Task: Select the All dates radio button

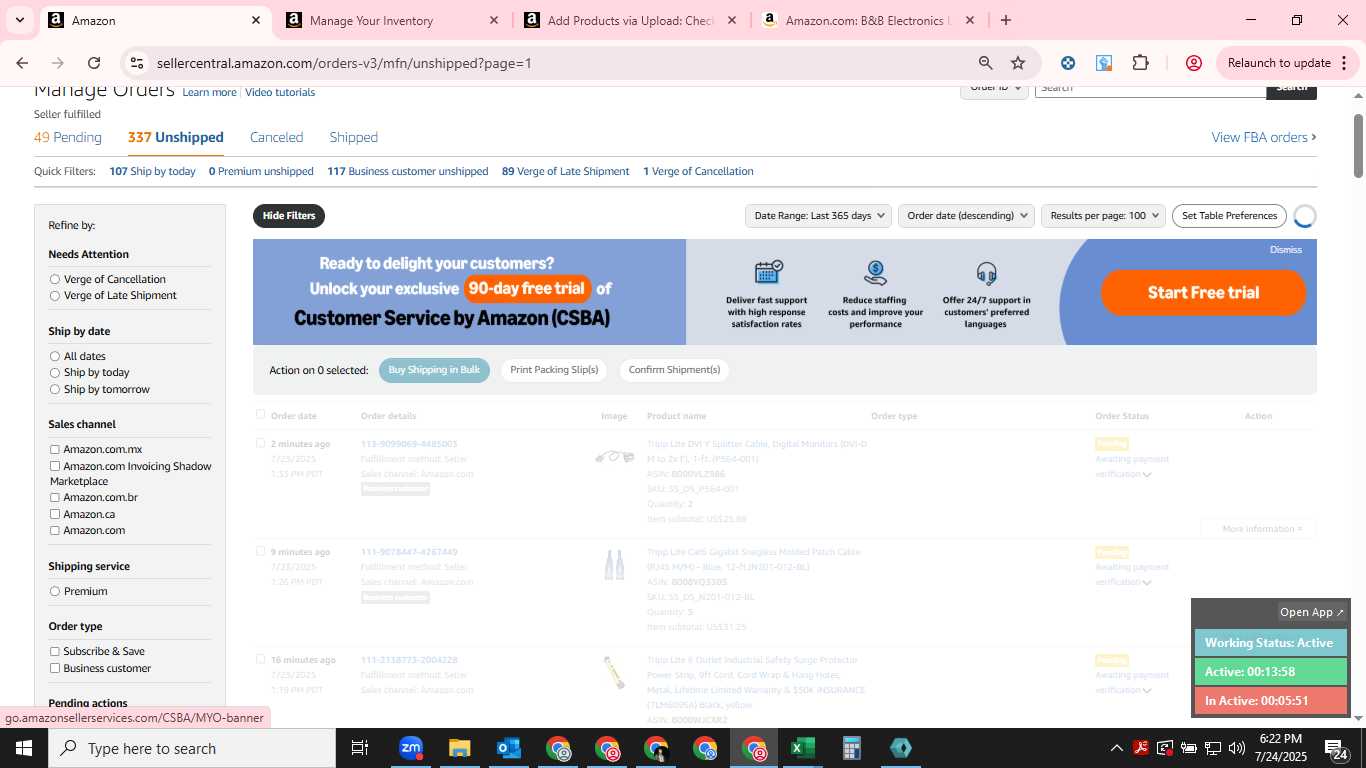Action: 55,356
